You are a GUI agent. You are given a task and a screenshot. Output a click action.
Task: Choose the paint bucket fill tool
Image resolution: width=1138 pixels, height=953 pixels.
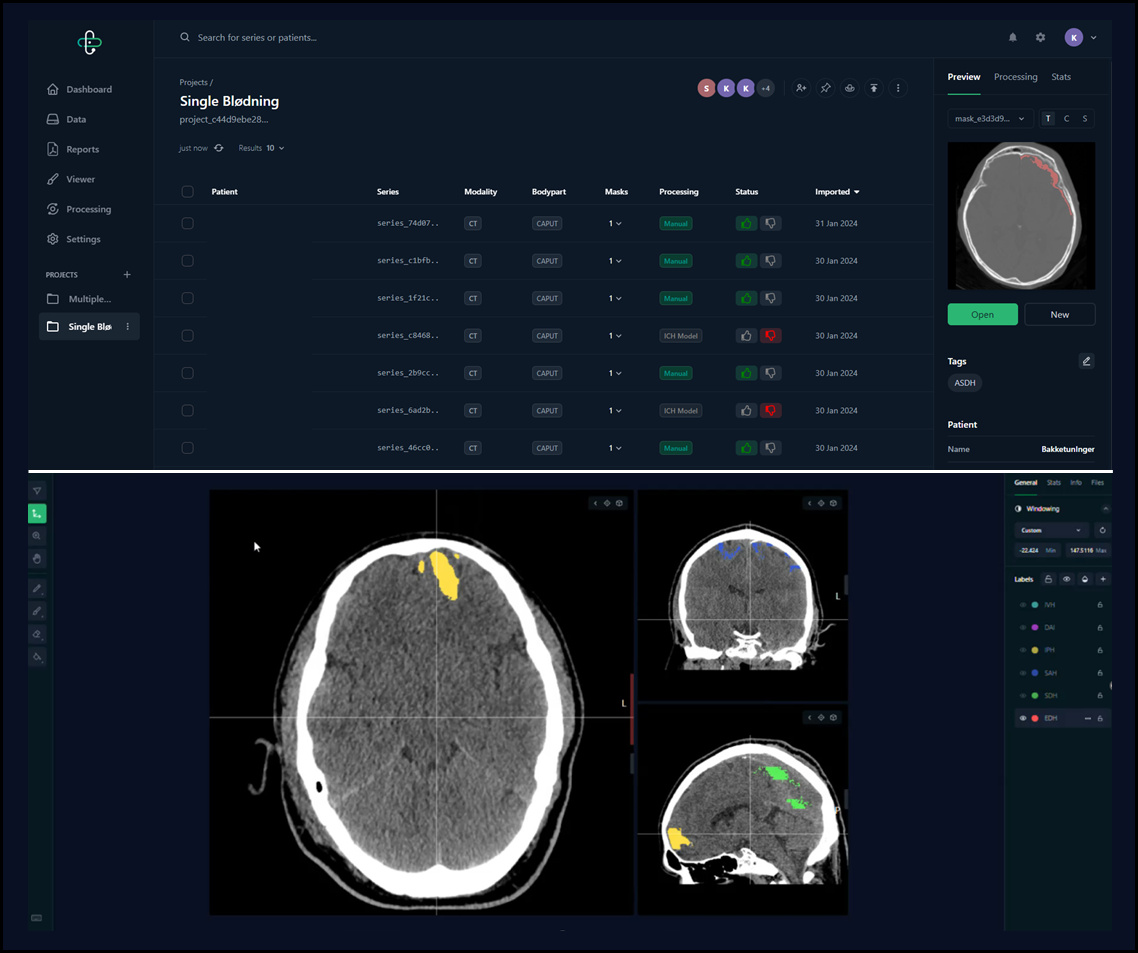click(x=37, y=657)
